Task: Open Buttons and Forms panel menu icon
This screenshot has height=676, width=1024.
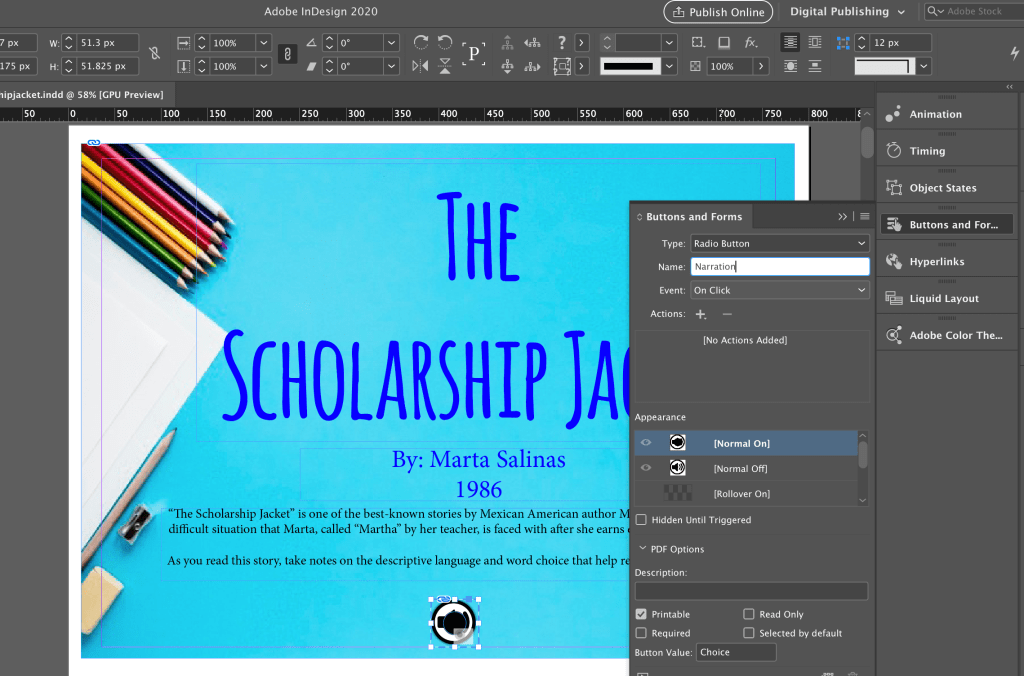Action: tap(865, 217)
